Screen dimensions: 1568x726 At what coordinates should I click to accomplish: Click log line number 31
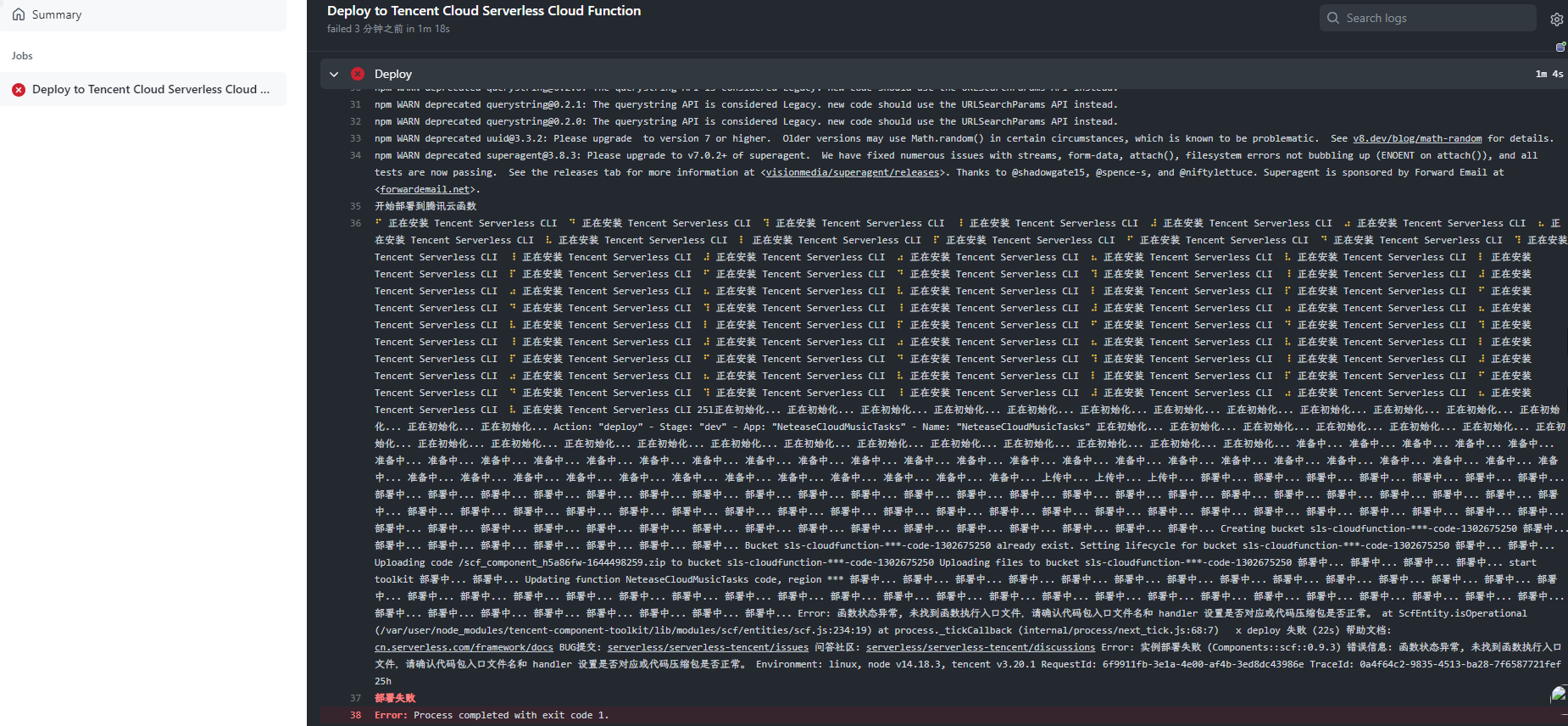[x=355, y=104]
